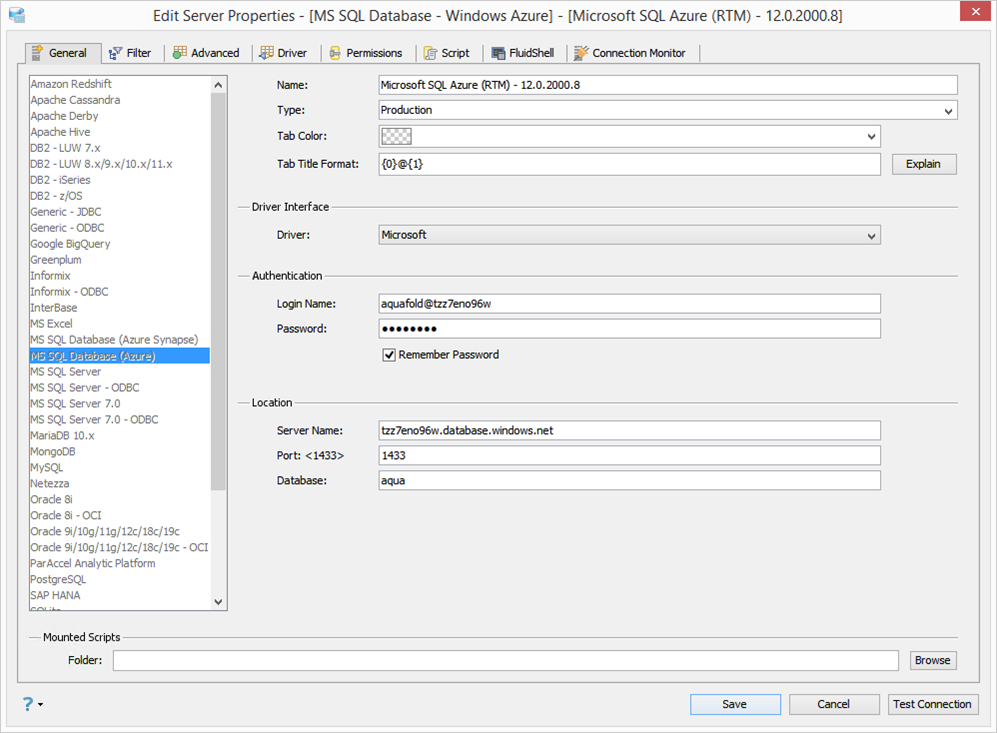Expand the Driver dropdown showing Microsoft
The image size is (997, 733).
pos(871,235)
